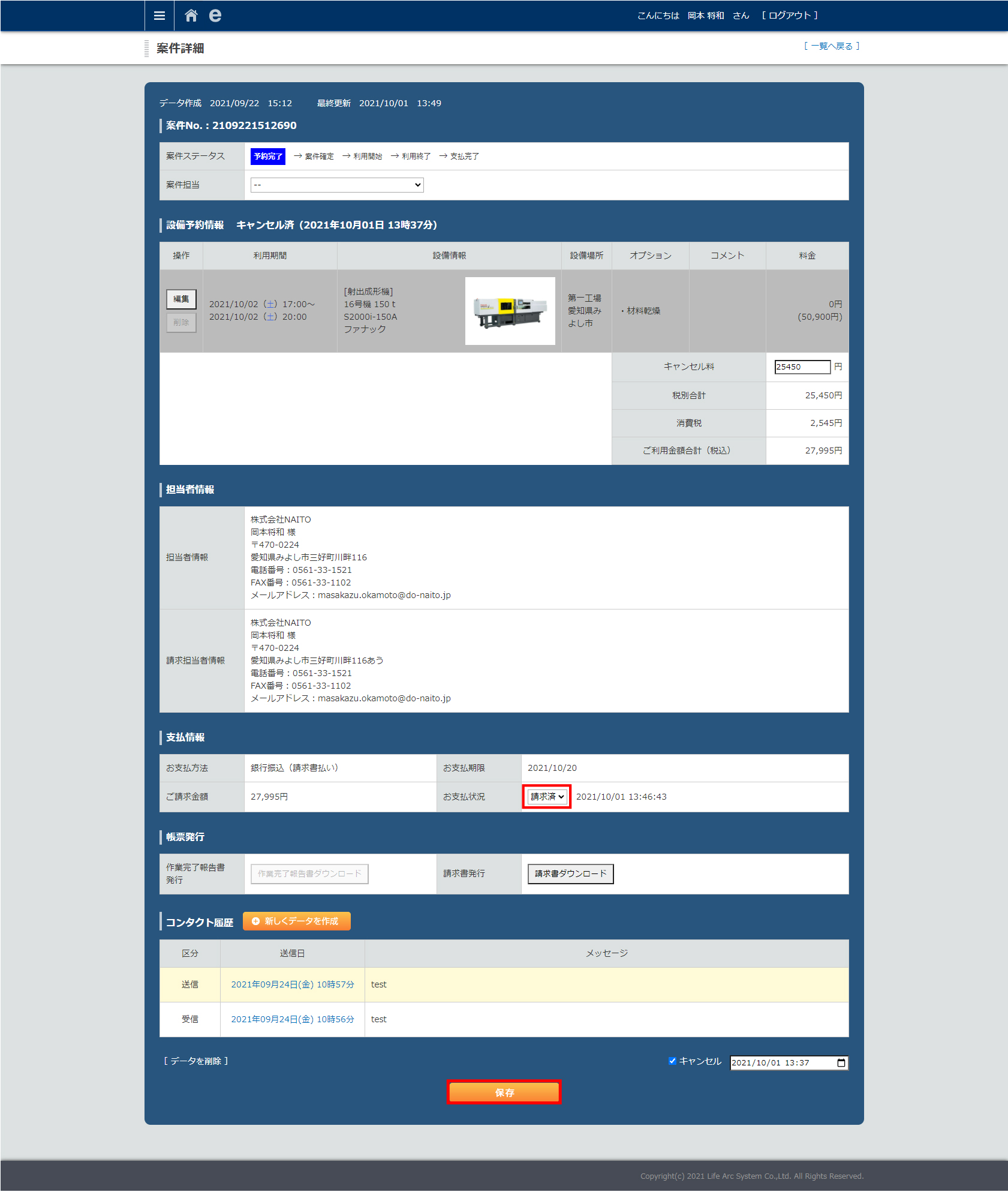Open the 10時57分 sent contact entry

[x=292, y=984]
